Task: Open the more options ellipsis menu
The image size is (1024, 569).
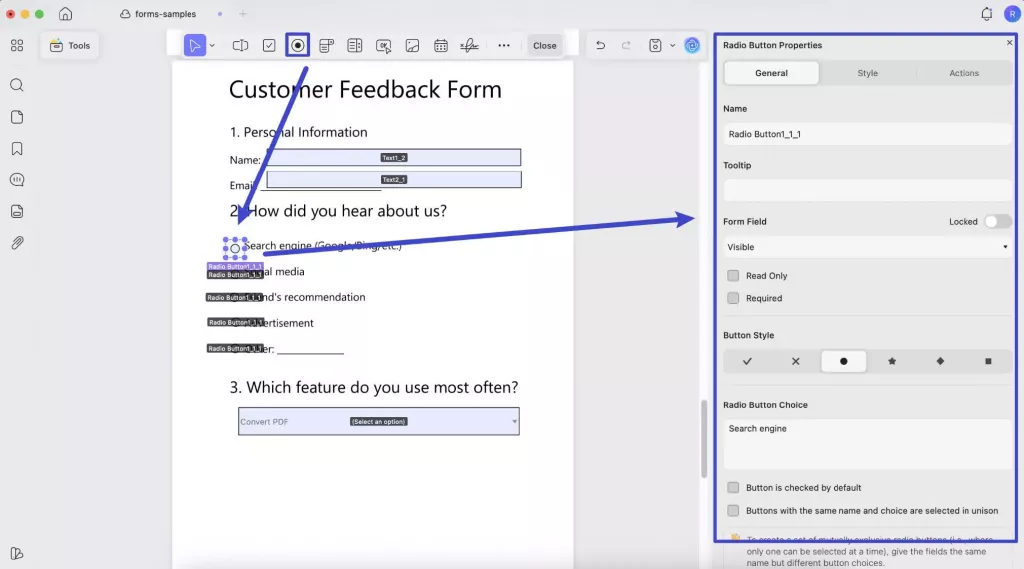Action: (504, 45)
